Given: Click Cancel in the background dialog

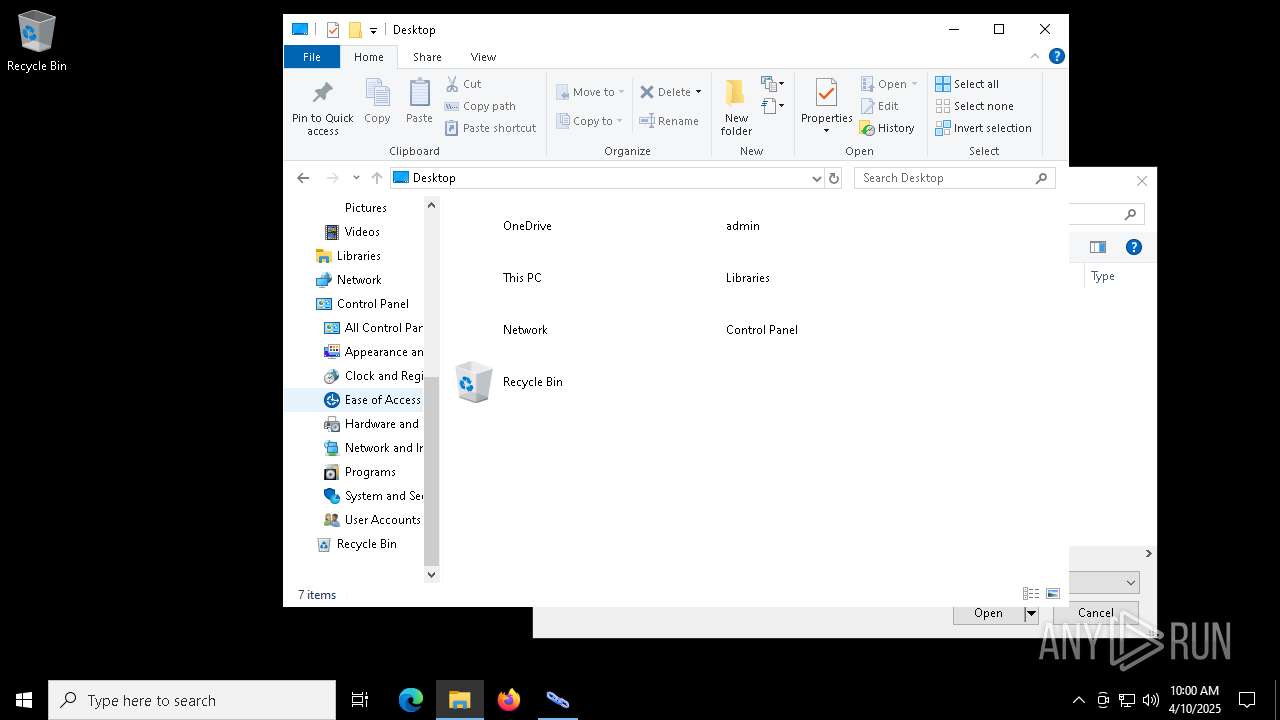Looking at the screenshot, I should [x=1096, y=613].
